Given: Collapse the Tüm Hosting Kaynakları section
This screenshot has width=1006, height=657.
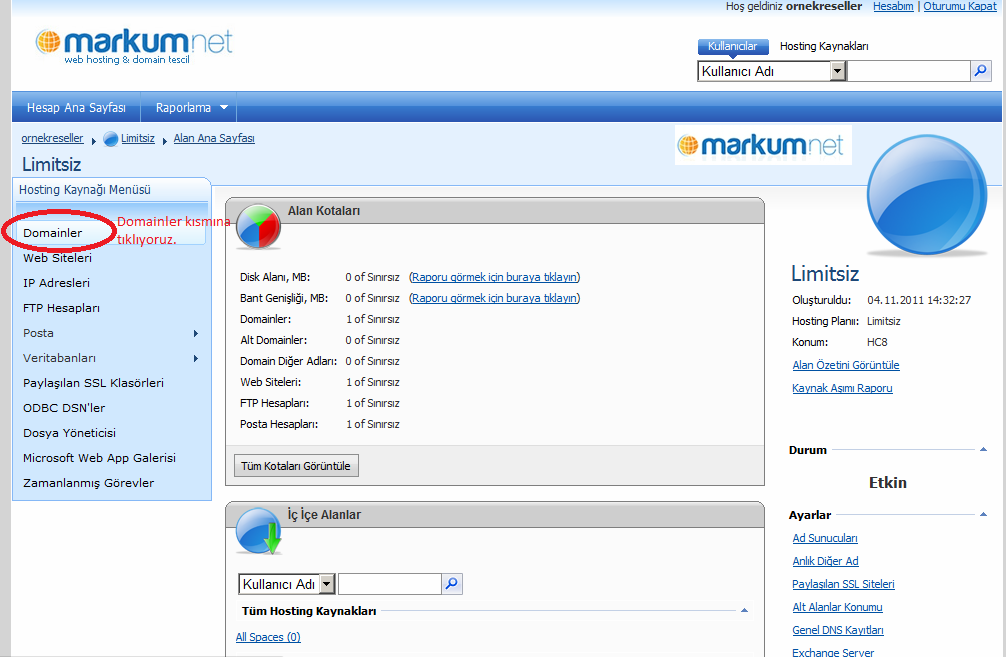Looking at the screenshot, I should [744, 610].
